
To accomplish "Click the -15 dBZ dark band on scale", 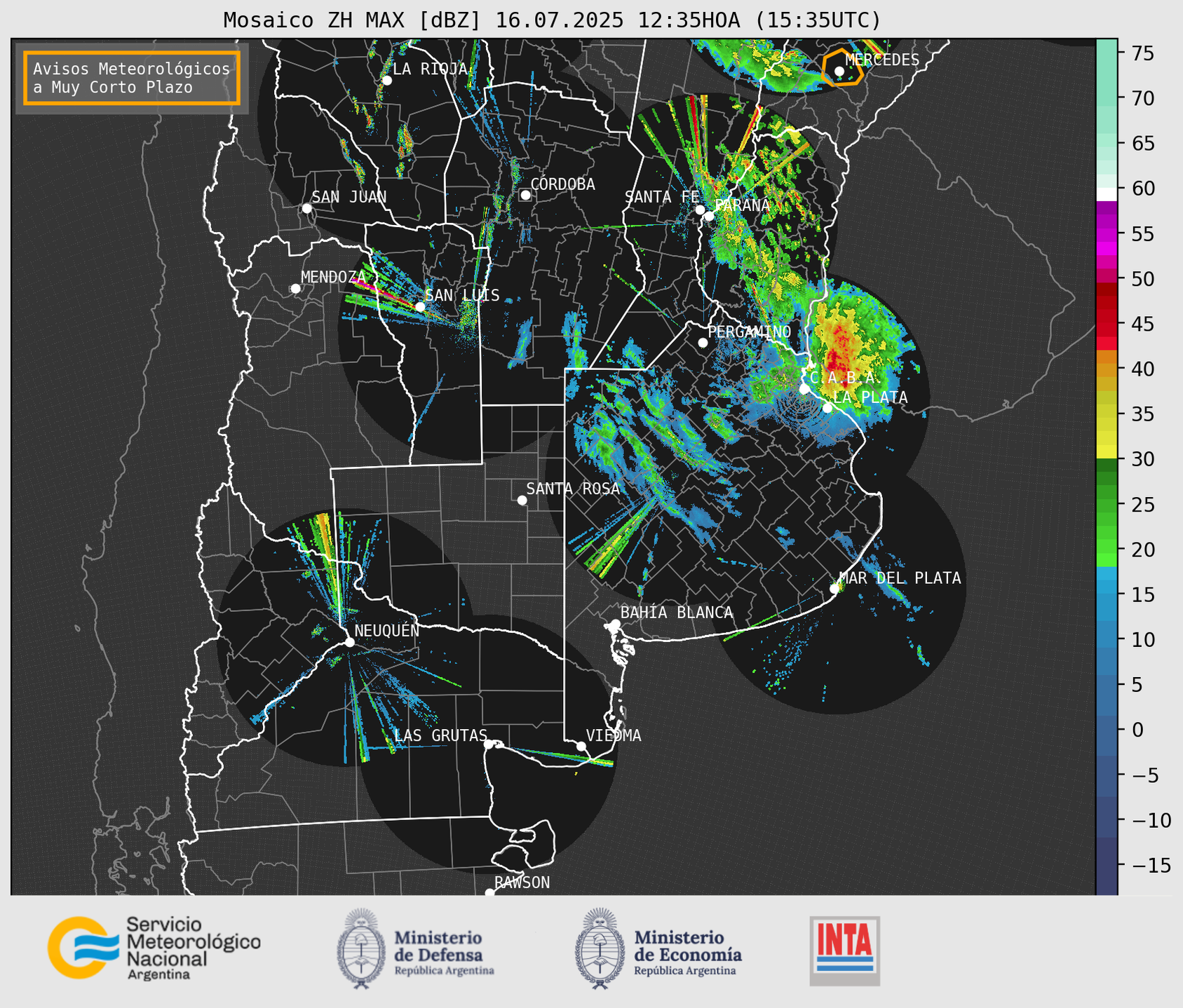I will coord(1107,865).
